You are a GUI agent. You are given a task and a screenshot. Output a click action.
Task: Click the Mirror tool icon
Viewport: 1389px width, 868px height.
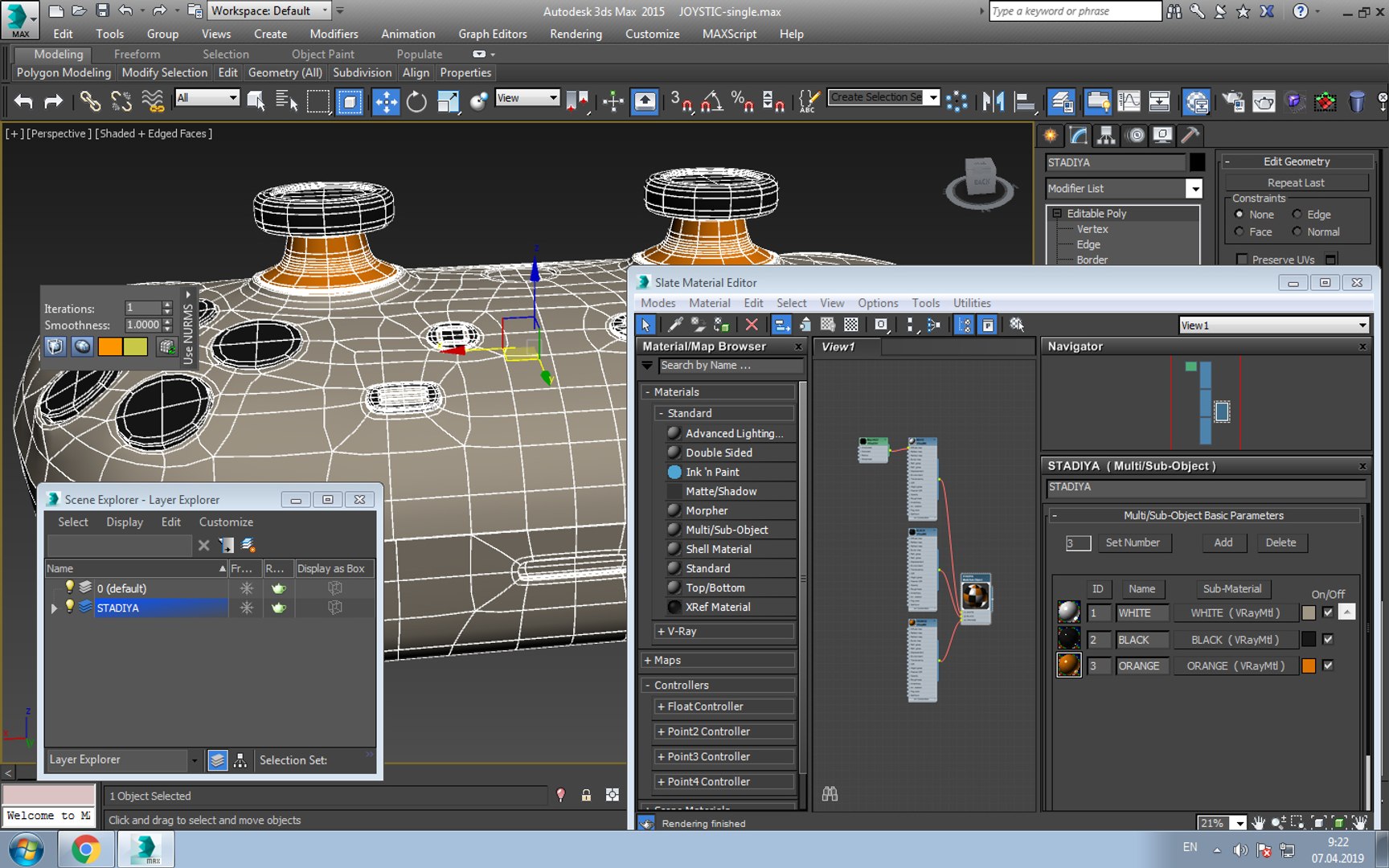point(994,101)
